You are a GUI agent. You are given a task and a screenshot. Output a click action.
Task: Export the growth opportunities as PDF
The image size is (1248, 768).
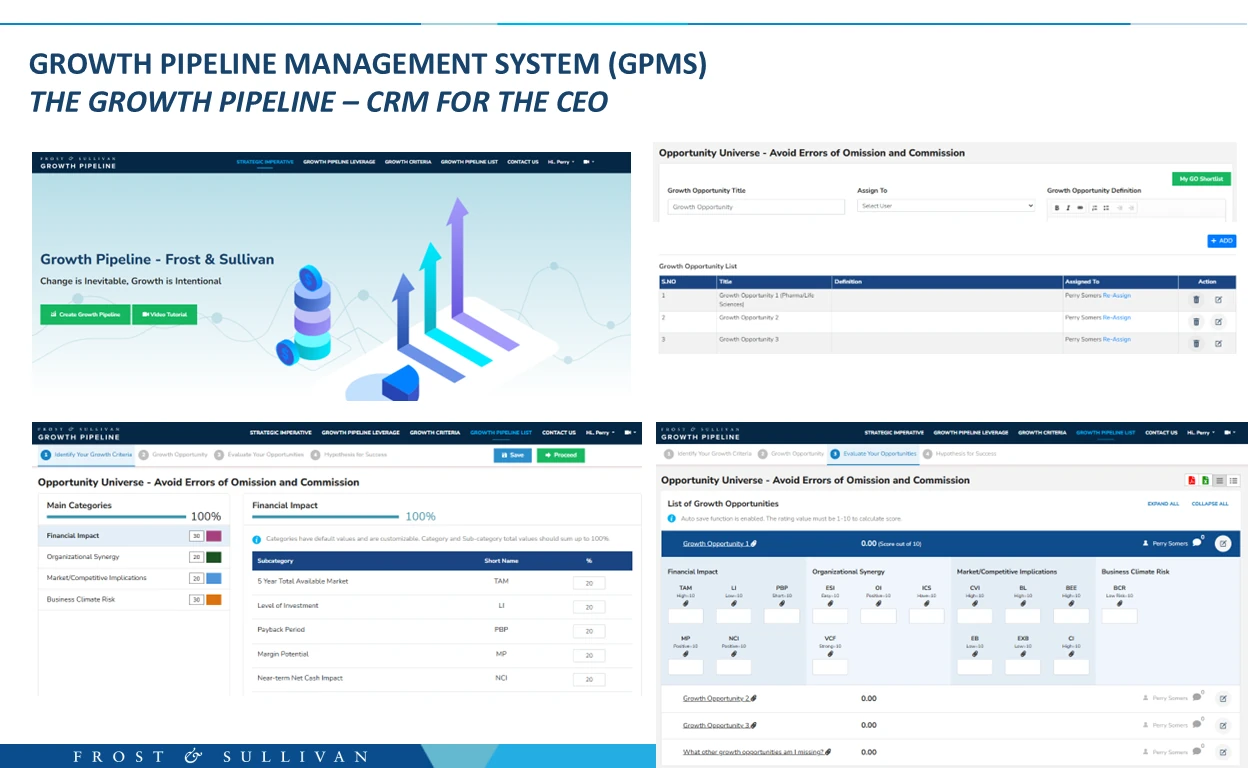[1191, 480]
